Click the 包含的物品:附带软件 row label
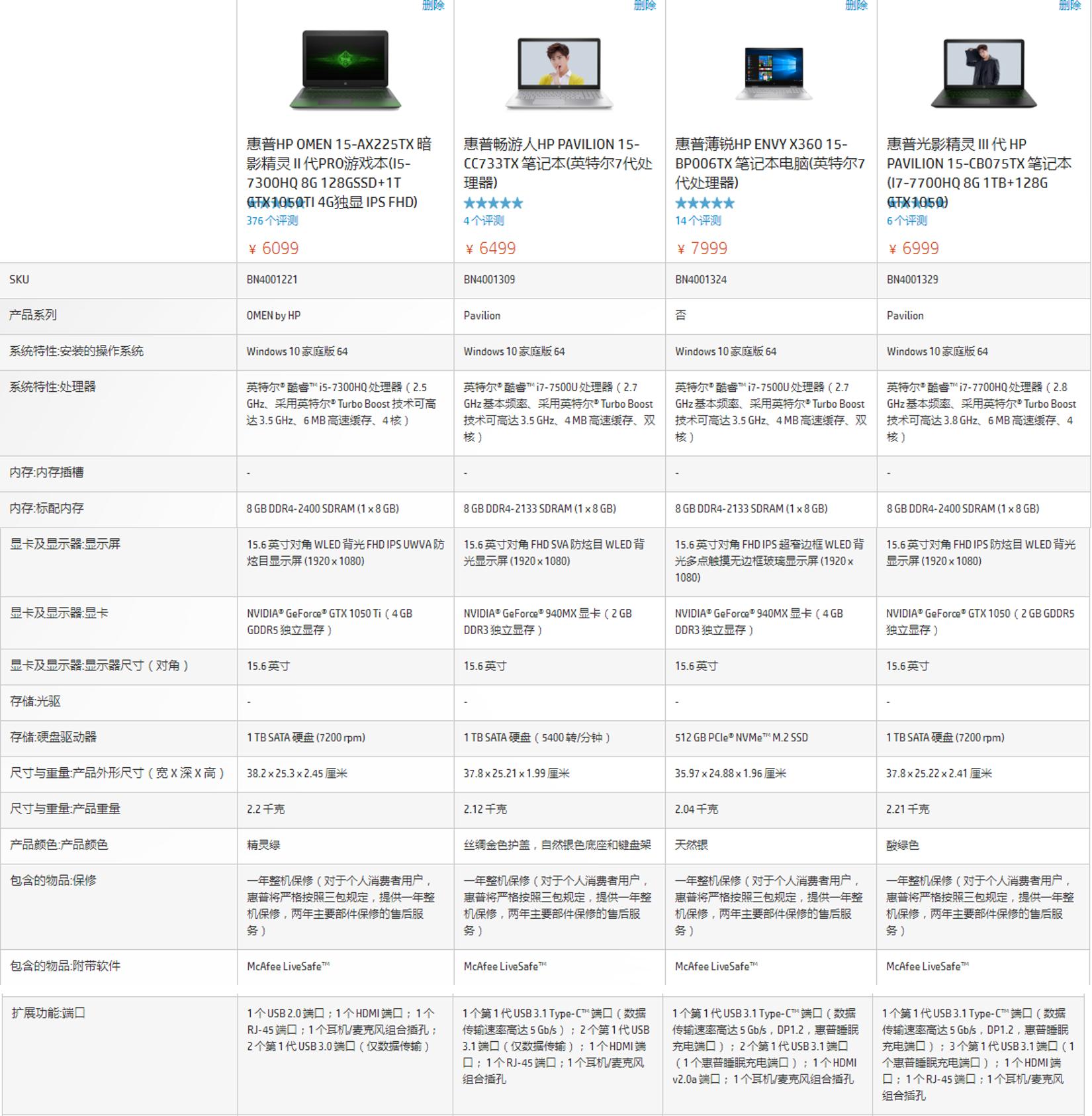1092x1116 pixels. [65, 966]
